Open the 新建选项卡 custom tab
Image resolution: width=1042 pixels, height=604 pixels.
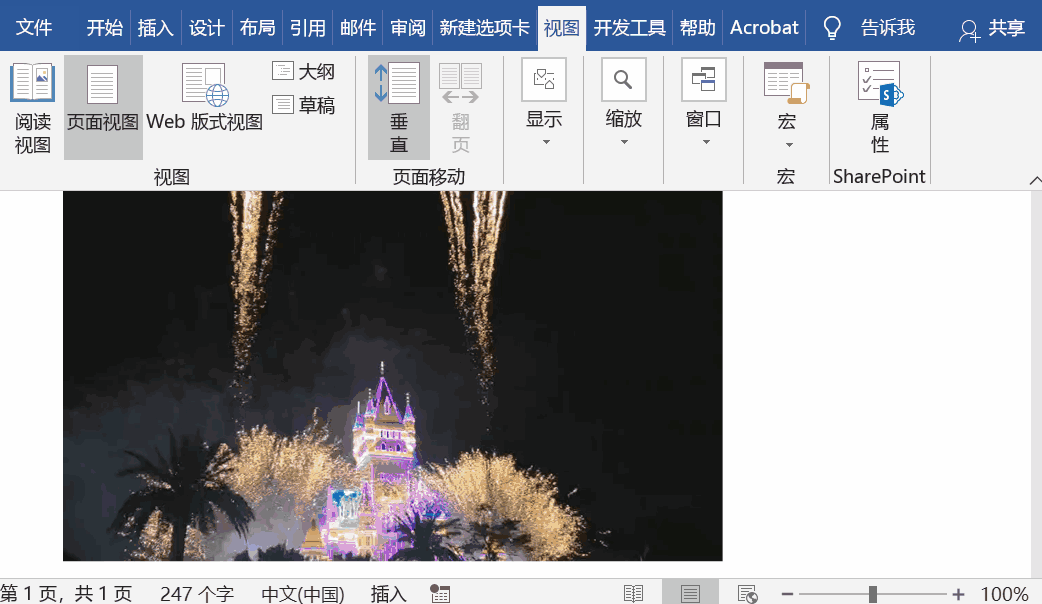[x=484, y=28]
